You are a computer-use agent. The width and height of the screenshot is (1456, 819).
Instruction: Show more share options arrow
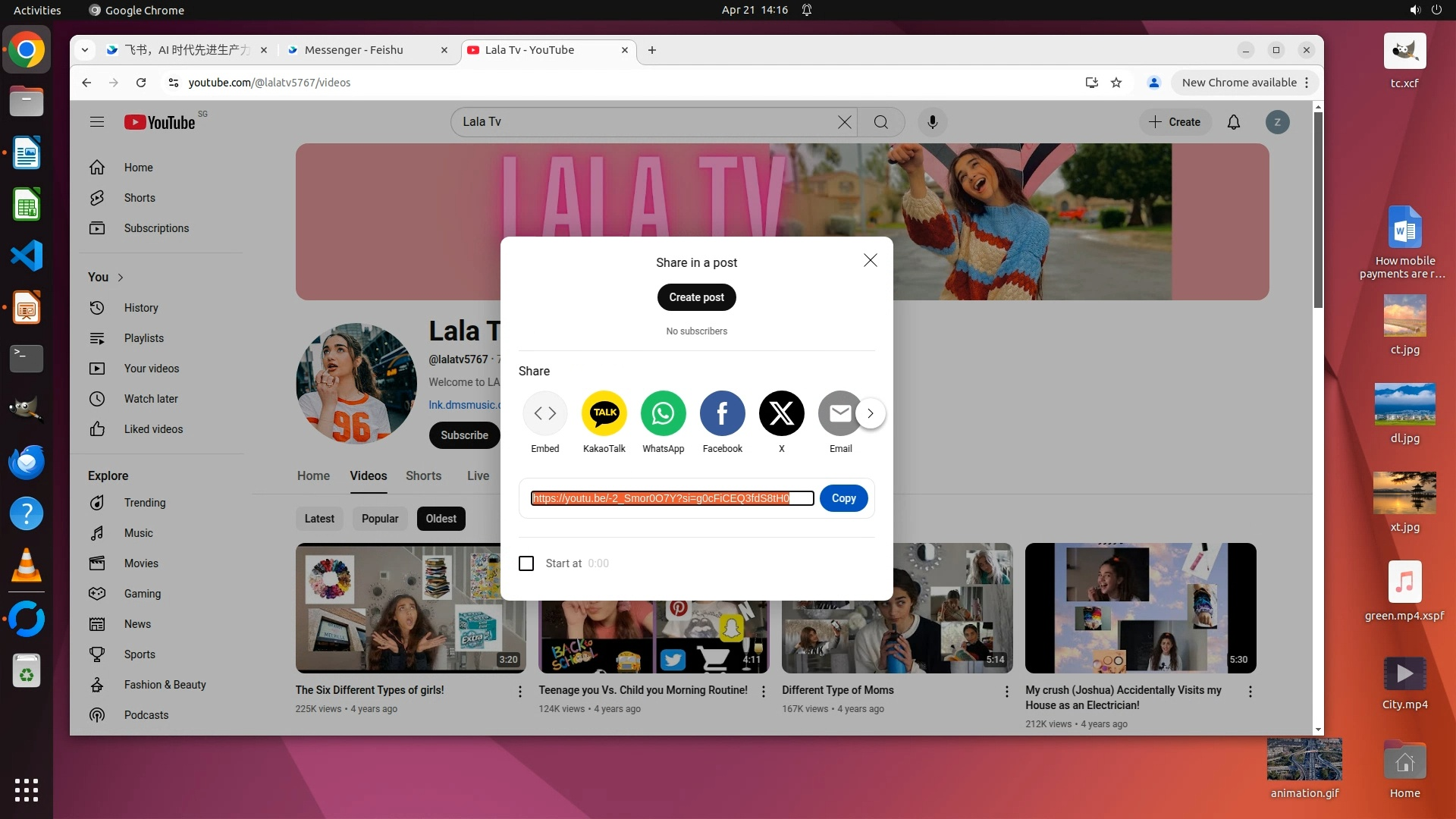click(871, 413)
